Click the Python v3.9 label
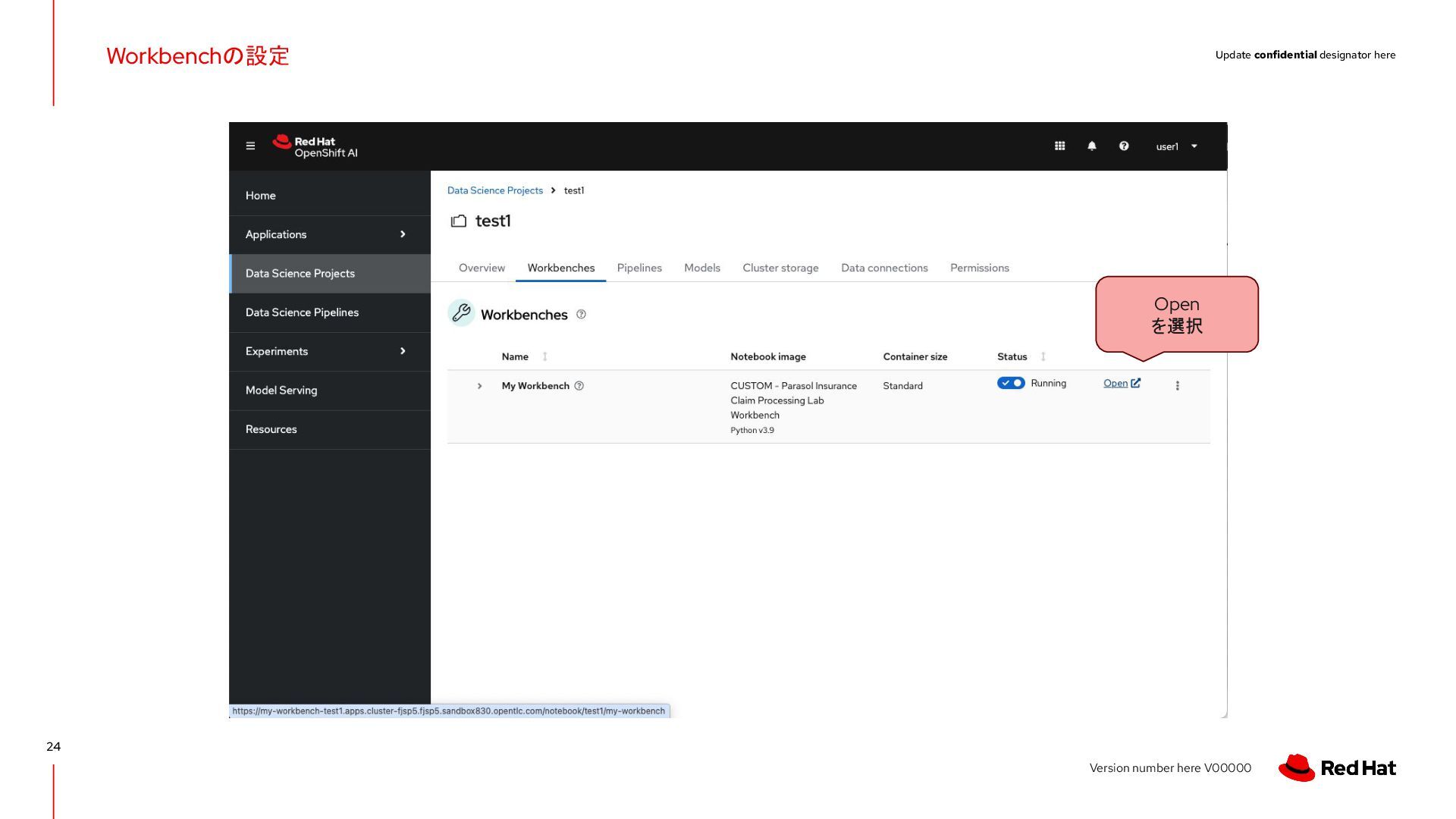The image size is (1456, 819). click(x=752, y=430)
